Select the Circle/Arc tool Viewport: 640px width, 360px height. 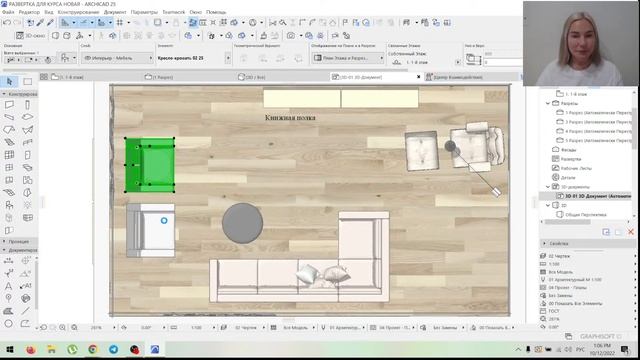(8, 323)
